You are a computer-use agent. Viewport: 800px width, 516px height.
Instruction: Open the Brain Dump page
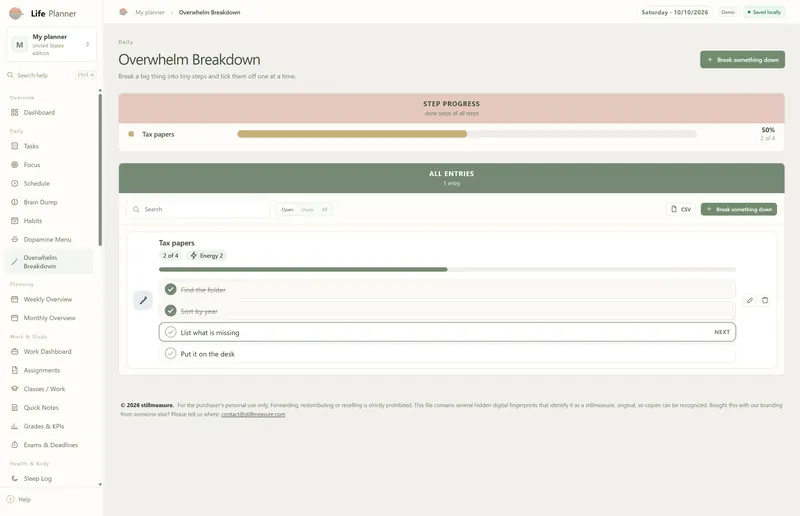(40, 202)
